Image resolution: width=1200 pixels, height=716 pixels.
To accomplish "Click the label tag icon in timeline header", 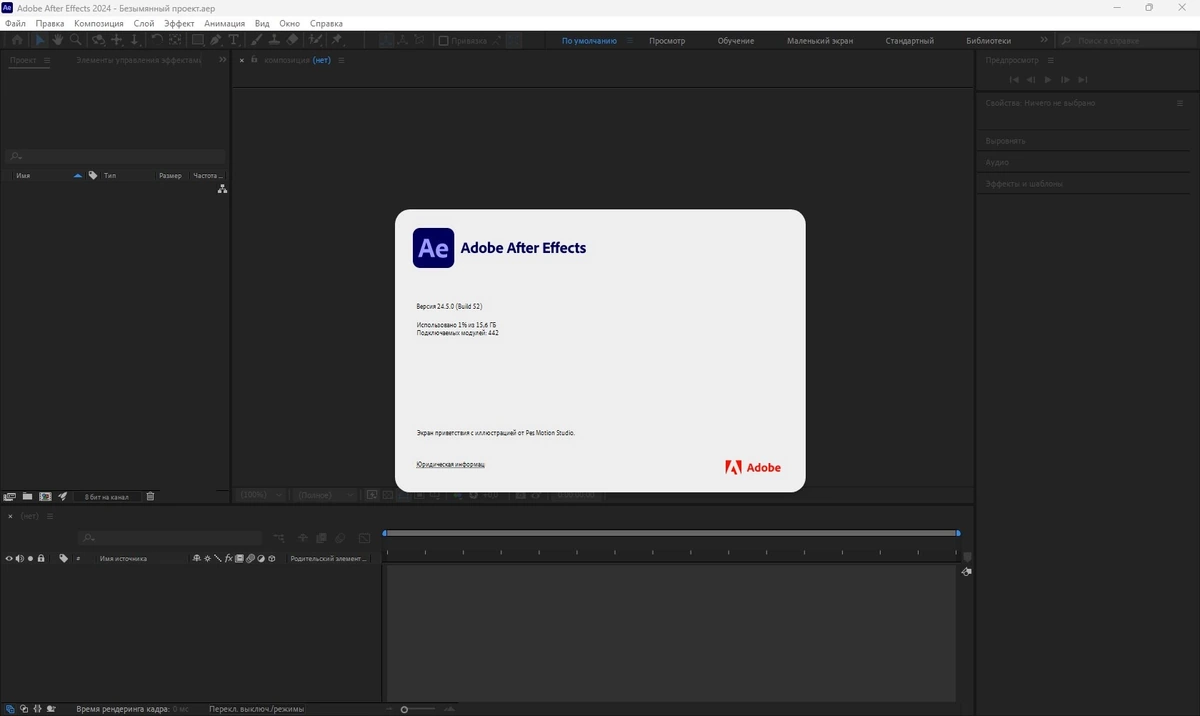I will pos(63,558).
